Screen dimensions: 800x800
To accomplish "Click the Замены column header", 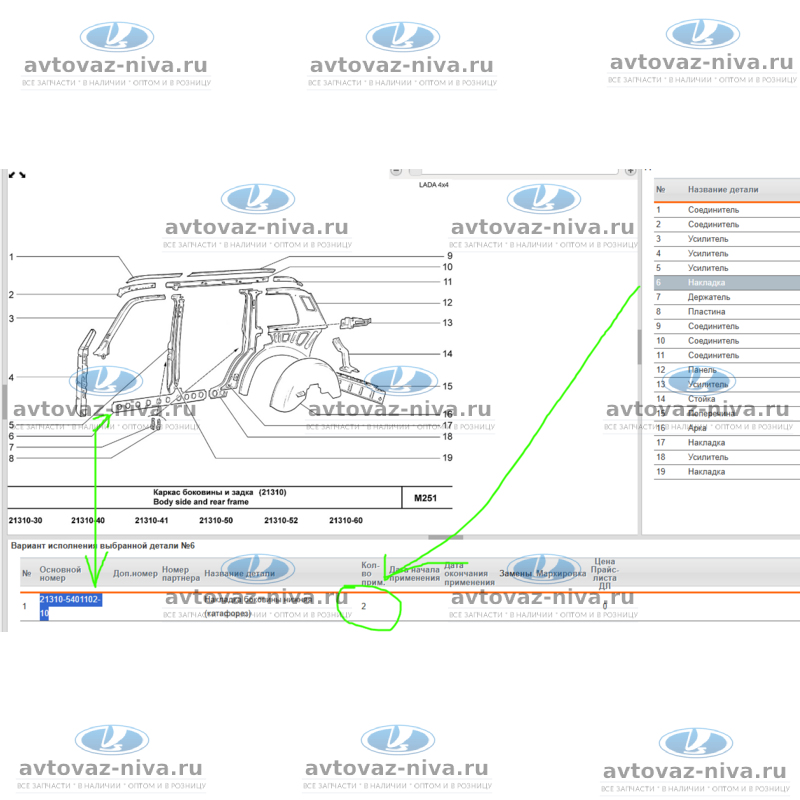I will pos(516,573).
